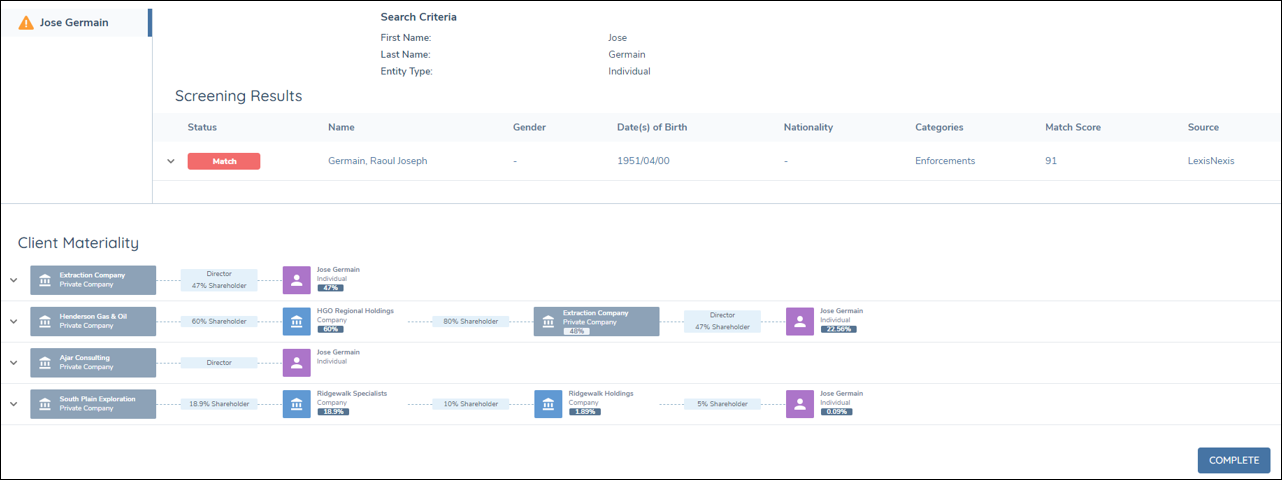Click the Entity Type value Individual

[x=629, y=71]
